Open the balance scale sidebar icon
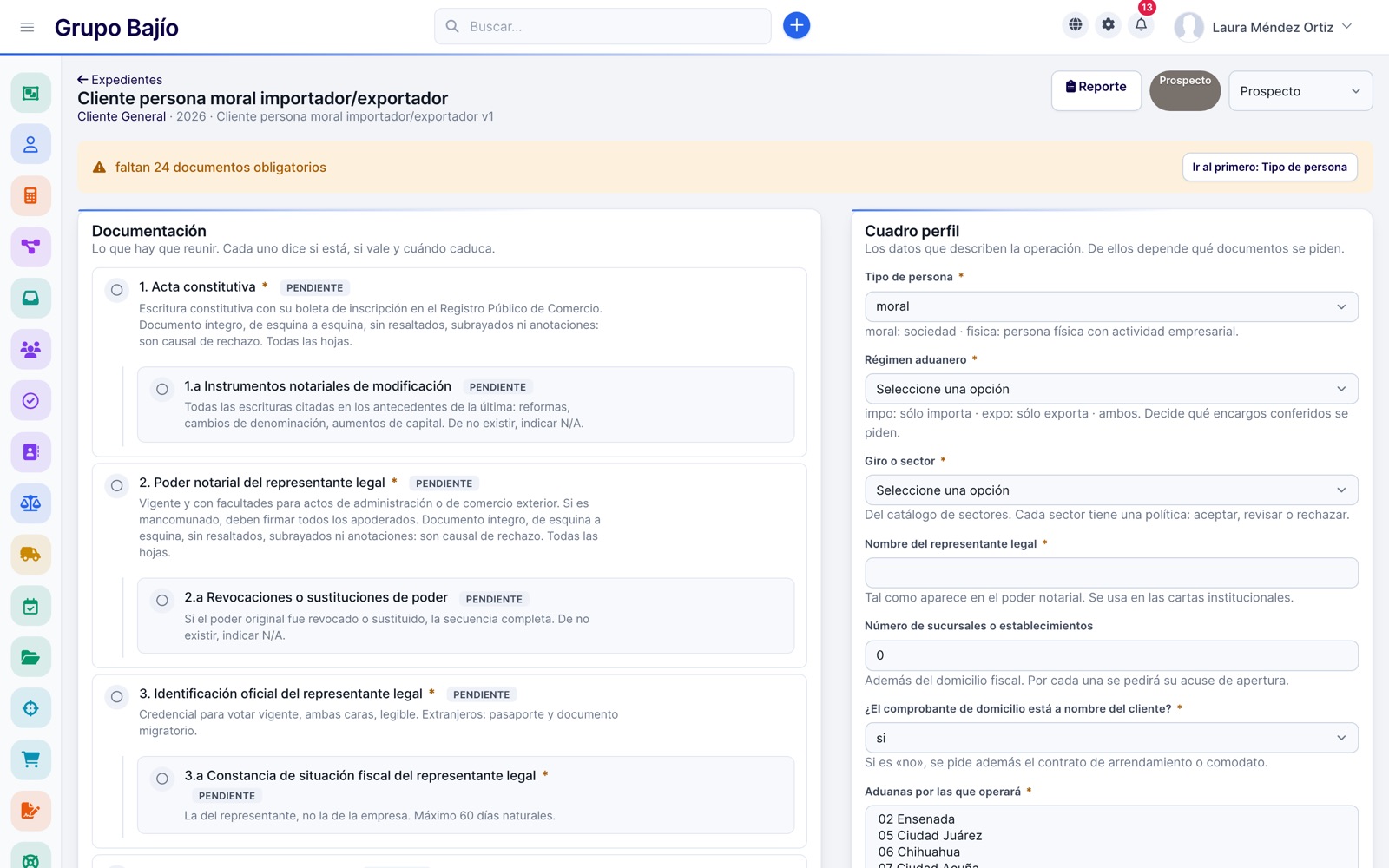1389x868 pixels. coord(30,503)
